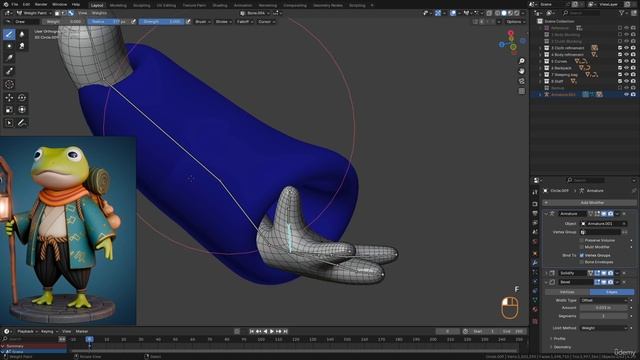This screenshot has height=360, width=640.
Task: Click the Blender logo menu icon
Action: (6, 4)
